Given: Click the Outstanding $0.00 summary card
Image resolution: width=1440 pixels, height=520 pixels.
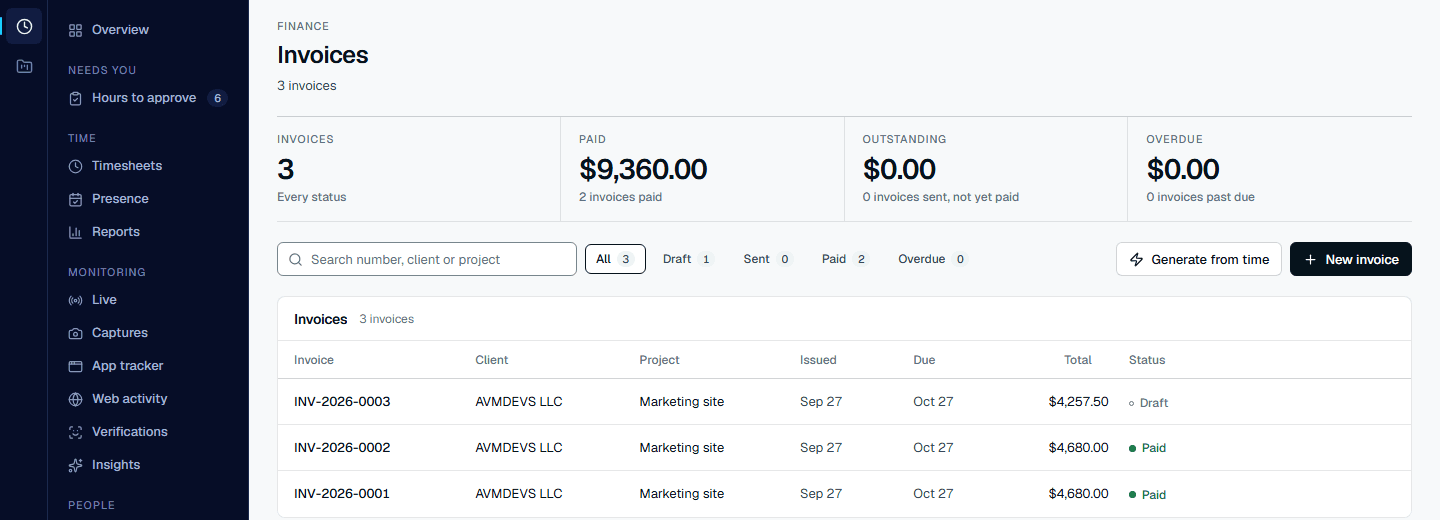Looking at the screenshot, I should point(986,168).
